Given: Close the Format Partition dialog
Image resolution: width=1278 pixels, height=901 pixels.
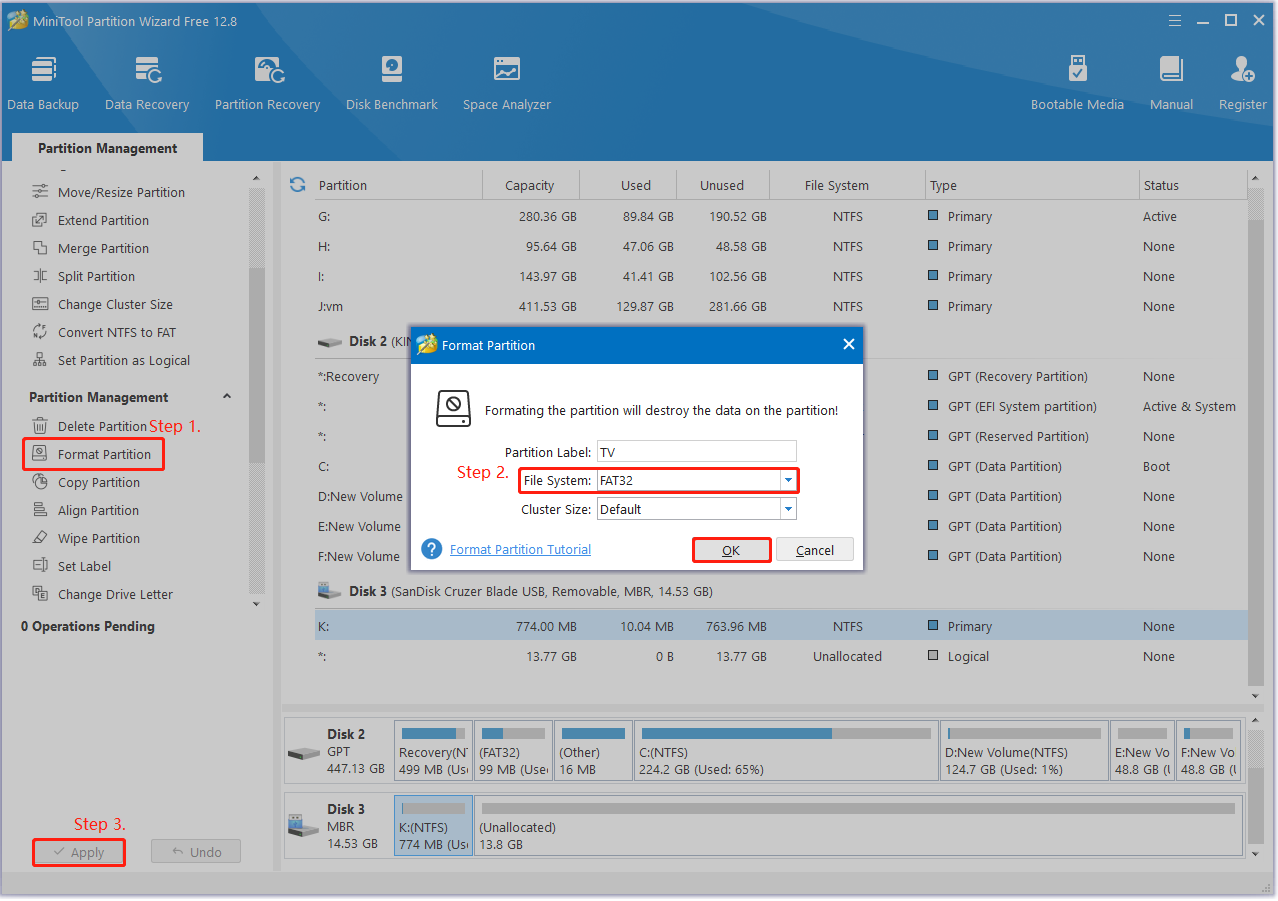Looking at the screenshot, I should [x=848, y=344].
